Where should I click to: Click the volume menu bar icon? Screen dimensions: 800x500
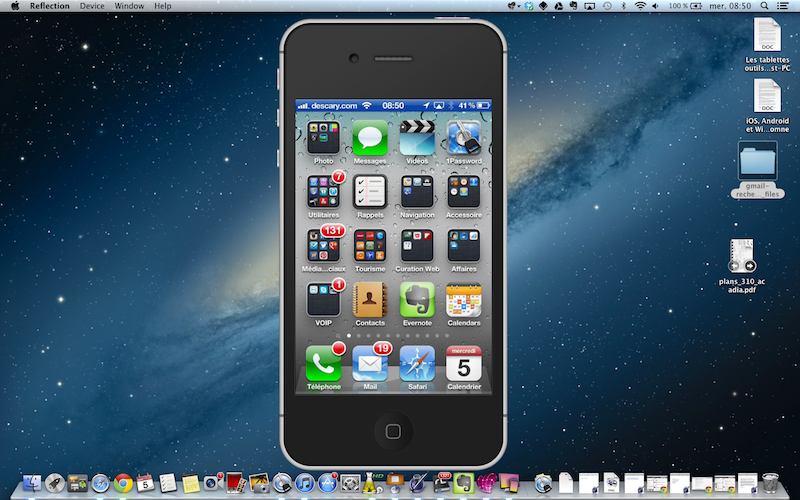point(655,6)
